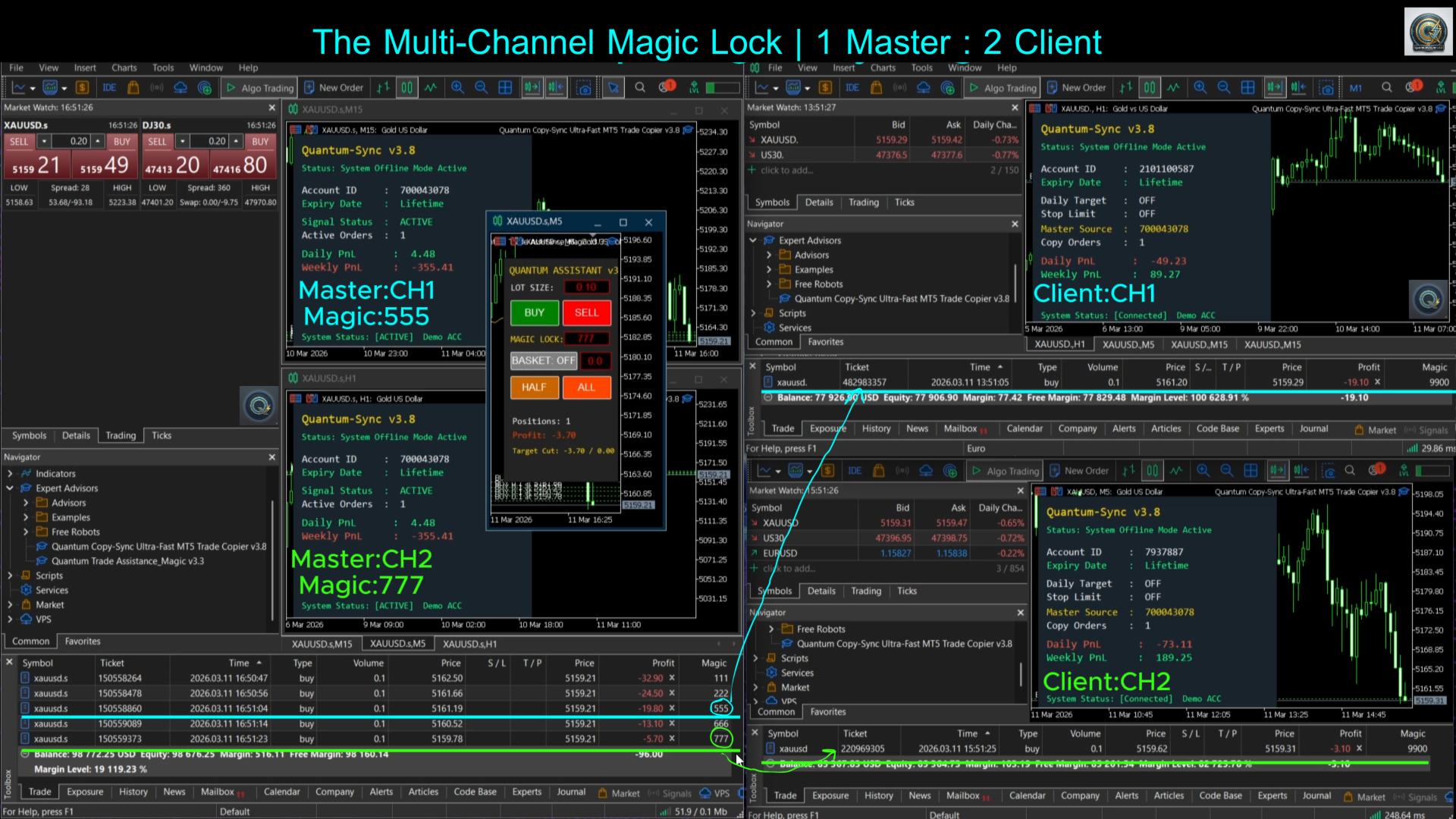Viewport: 1456px width, 819px height.
Task: Click screenshot camera icon in left toolbar
Action: [584, 88]
